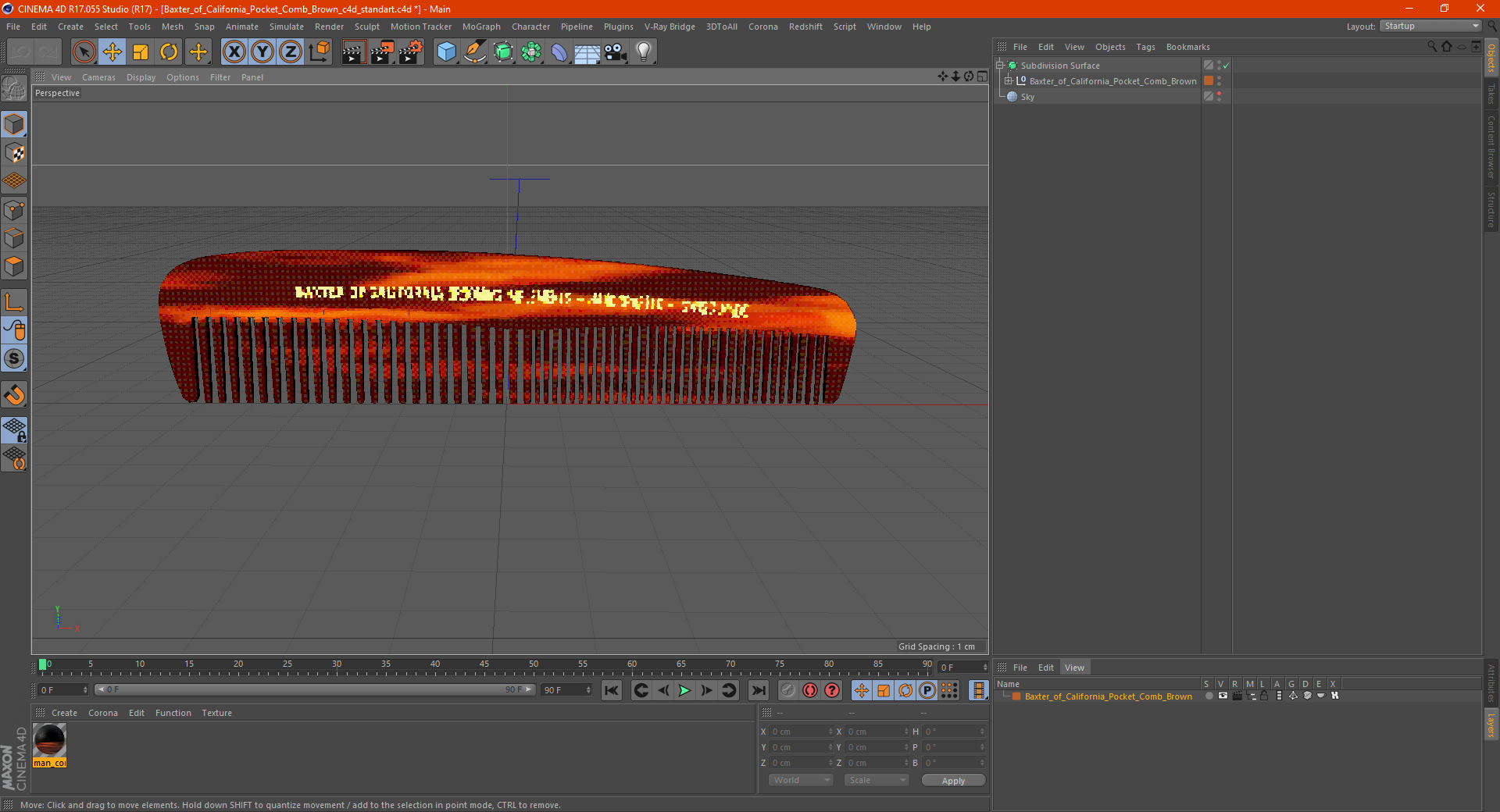Screen dimensions: 1500x812
Task: Toggle Rotation keyframe recording
Action: click(905, 690)
